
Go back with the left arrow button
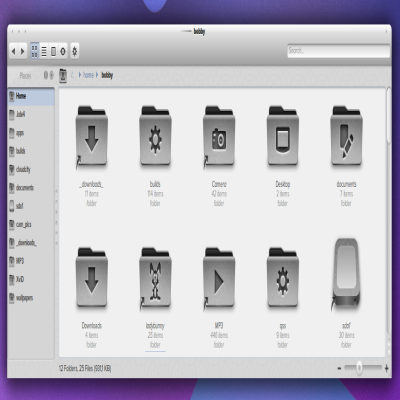[14, 51]
